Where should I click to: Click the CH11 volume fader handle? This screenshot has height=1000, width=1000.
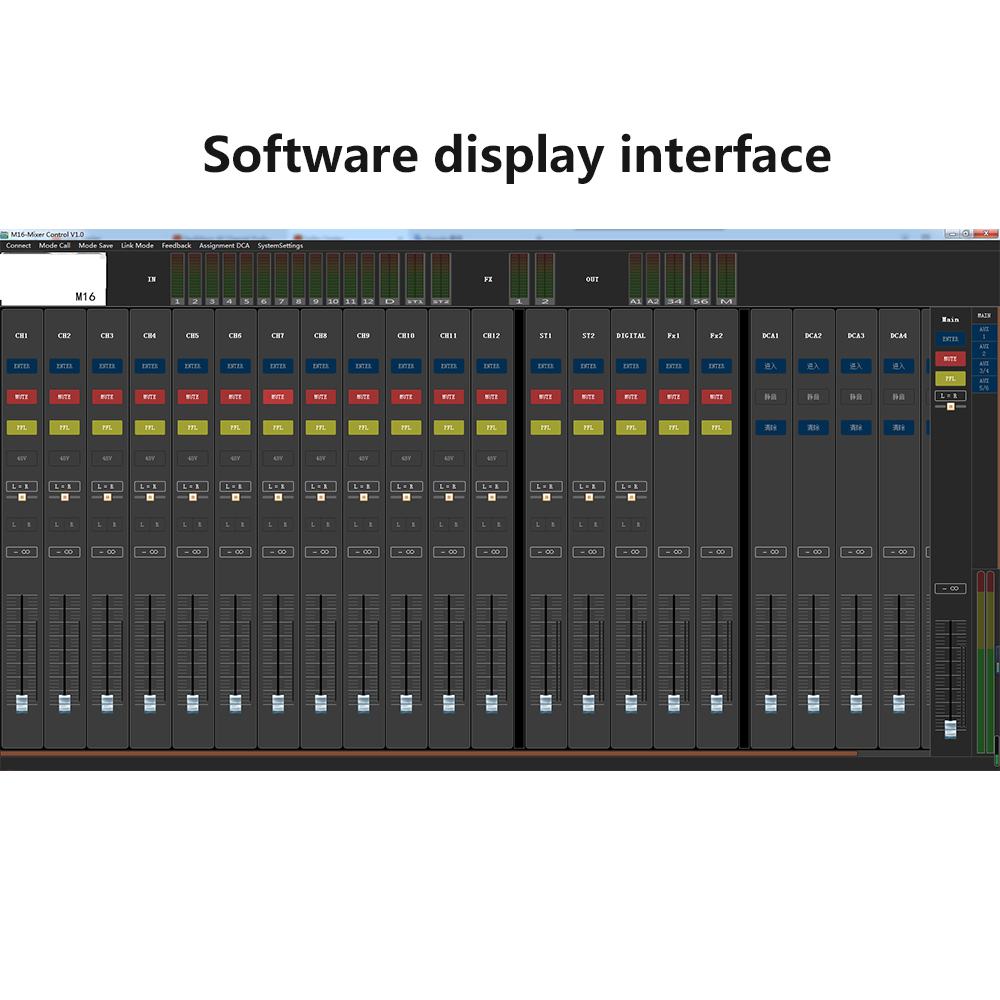(449, 703)
